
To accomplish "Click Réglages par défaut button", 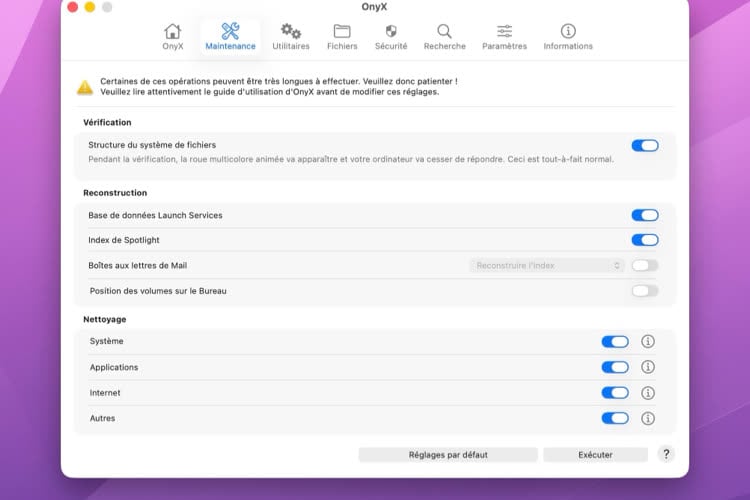I will click(448, 454).
